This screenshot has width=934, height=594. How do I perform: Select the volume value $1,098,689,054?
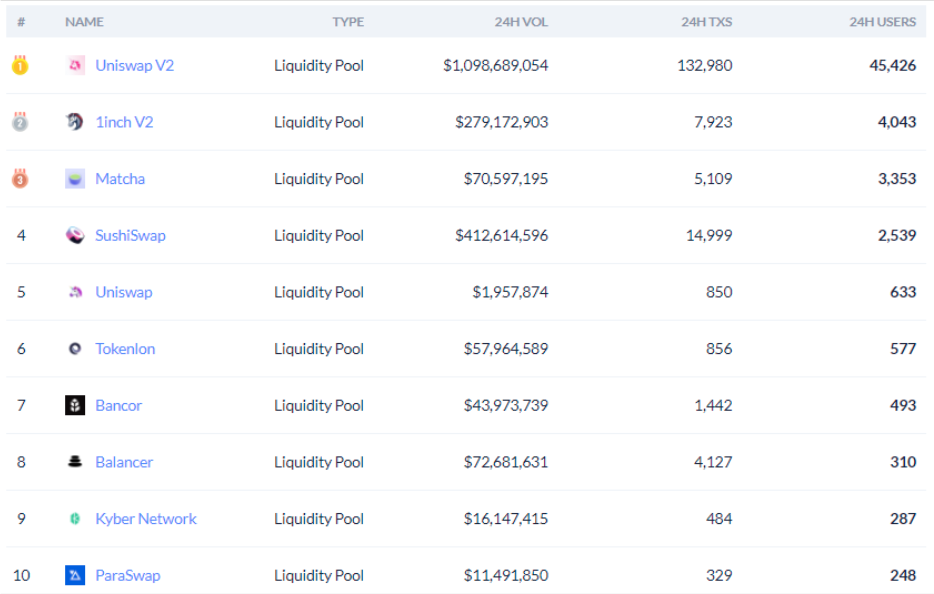495,66
